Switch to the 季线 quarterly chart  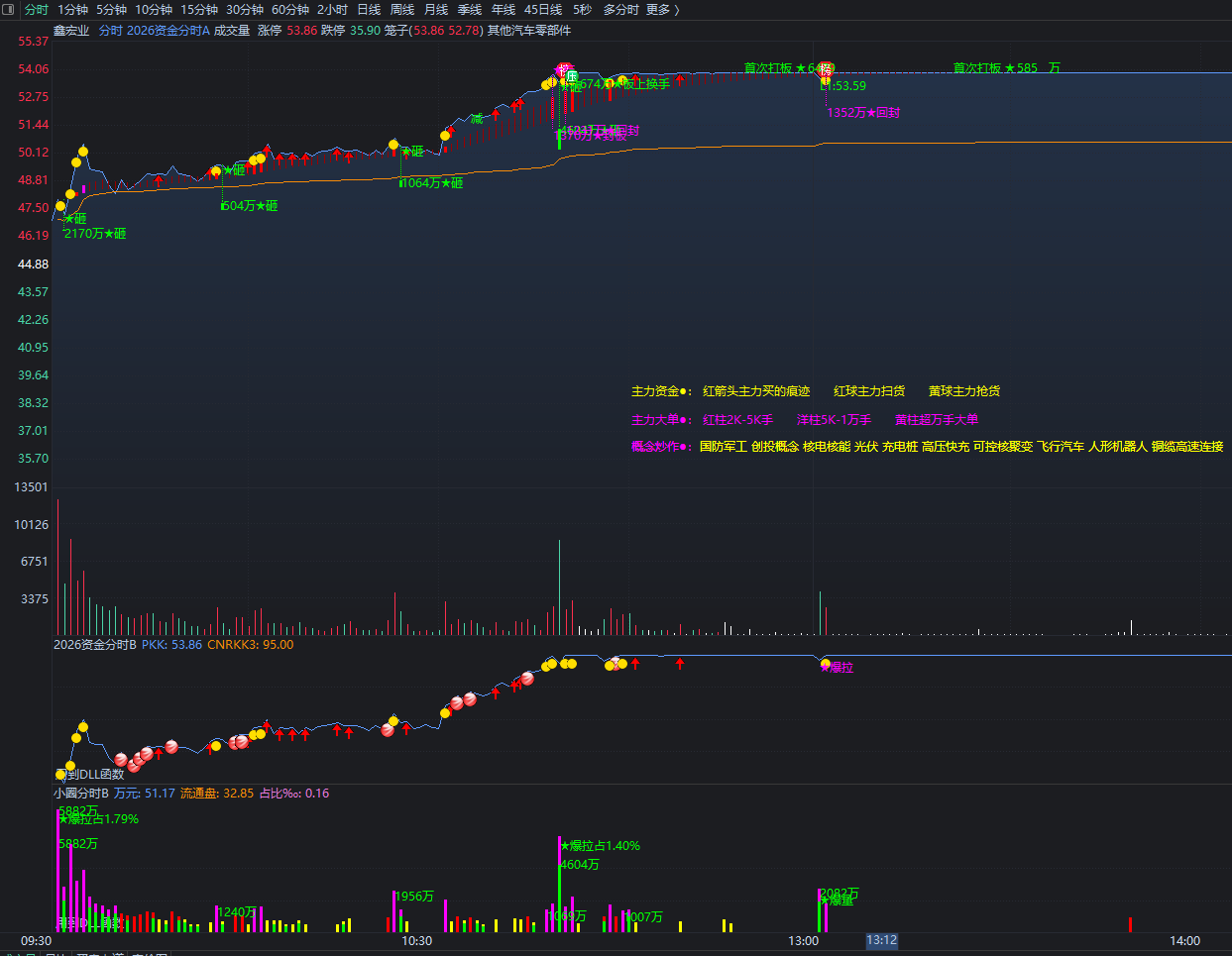click(470, 10)
